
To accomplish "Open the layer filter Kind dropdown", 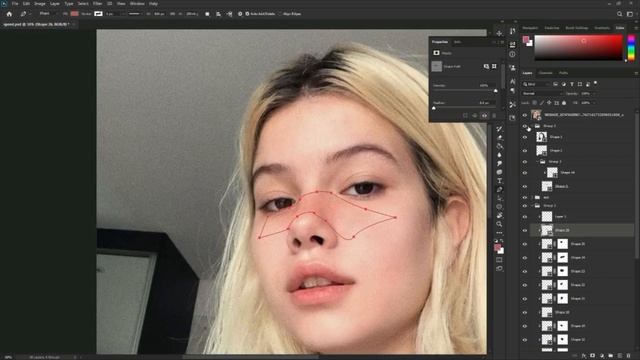I will (x=537, y=84).
